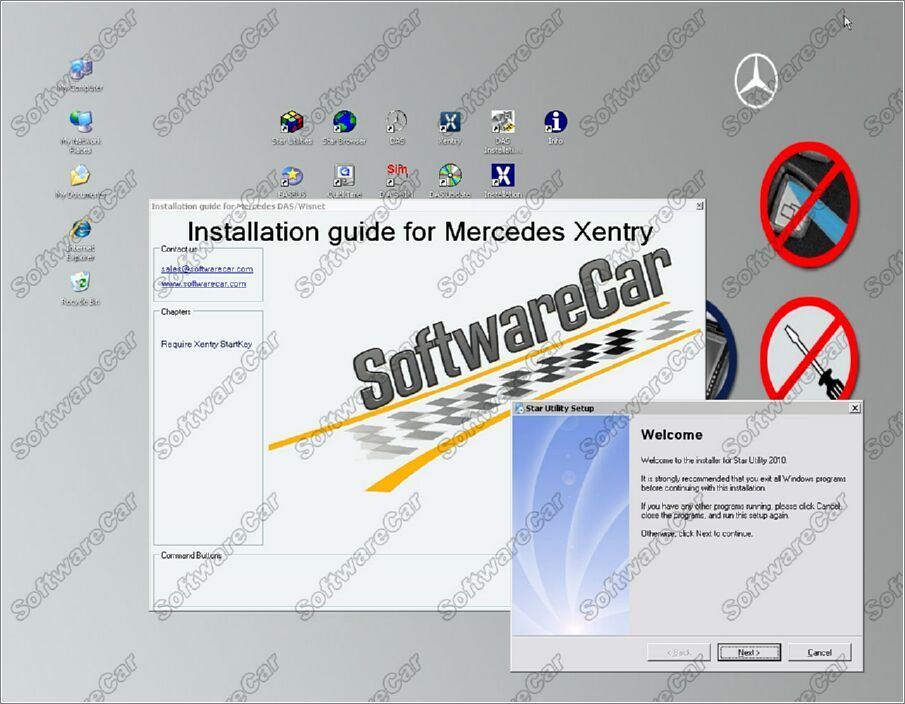Image resolution: width=905 pixels, height=704 pixels.
Task: Launch the Xentry desktop shortcut
Action: tap(450, 124)
